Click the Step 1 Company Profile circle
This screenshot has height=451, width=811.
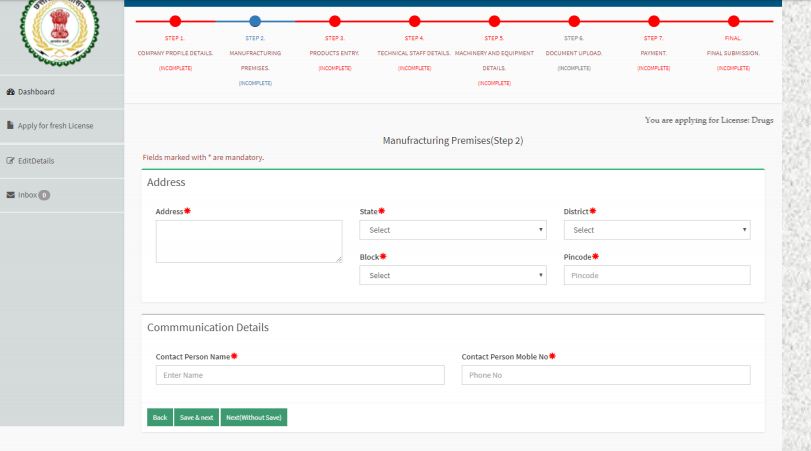click(176, 20)
